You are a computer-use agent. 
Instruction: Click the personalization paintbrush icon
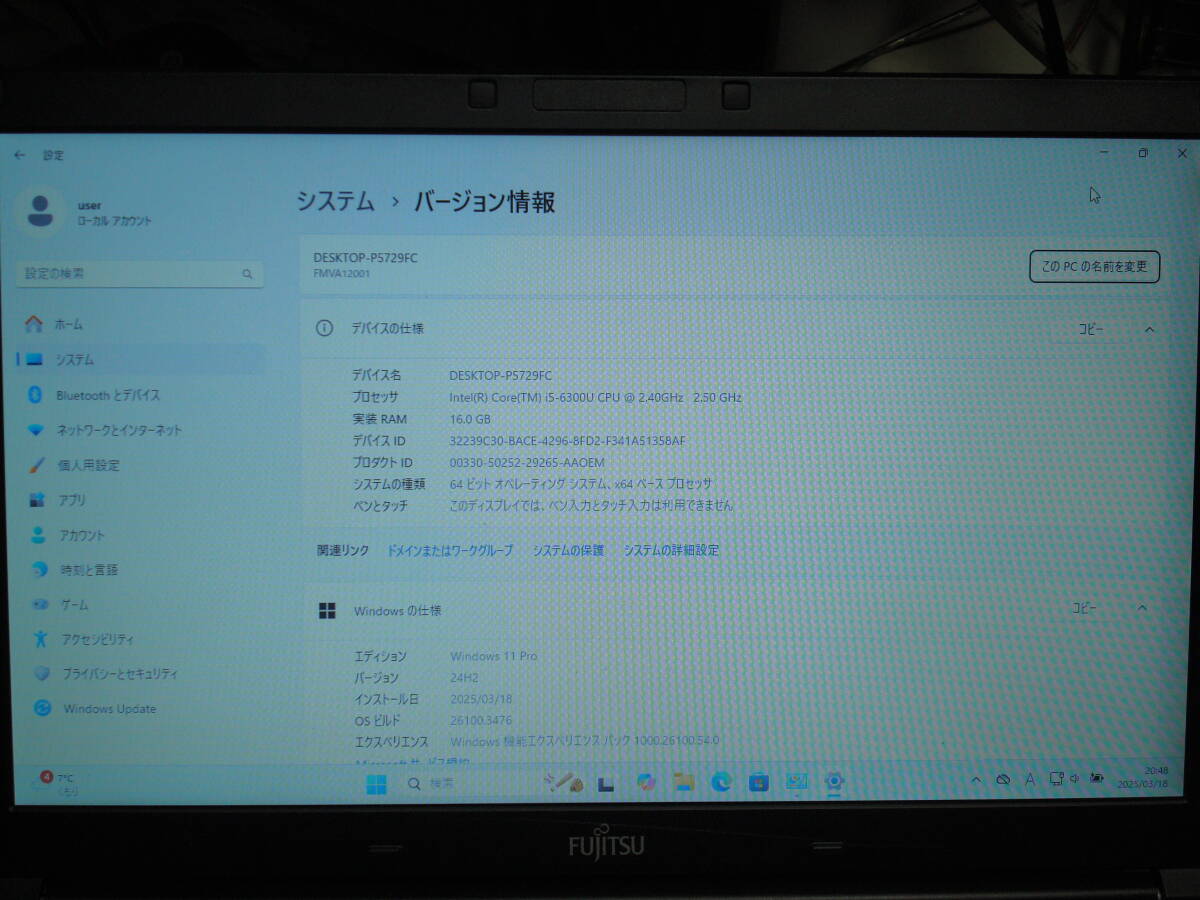tap(37, 465)
